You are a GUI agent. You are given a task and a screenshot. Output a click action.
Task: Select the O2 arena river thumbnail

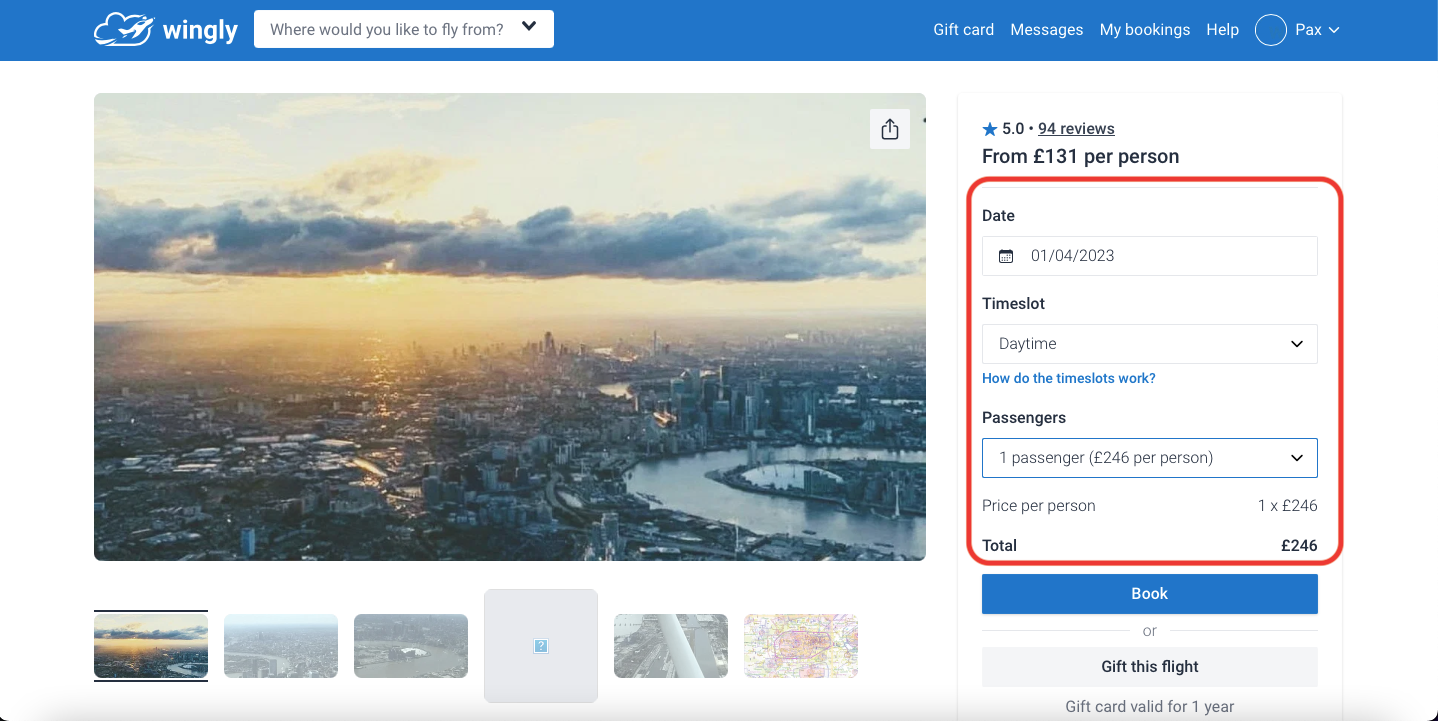411,646
